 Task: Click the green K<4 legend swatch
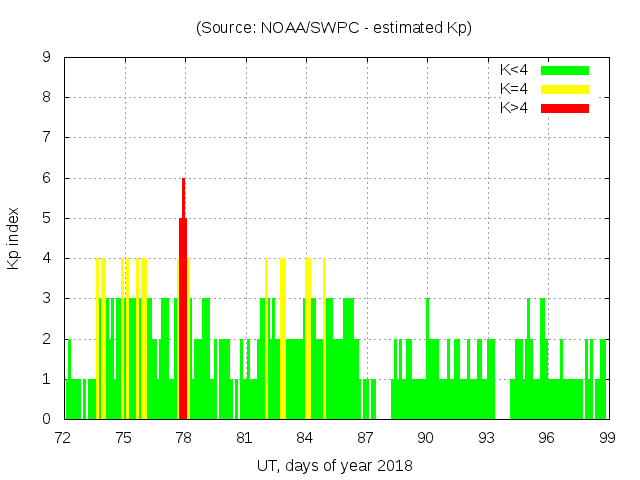(x=565, y=70)
